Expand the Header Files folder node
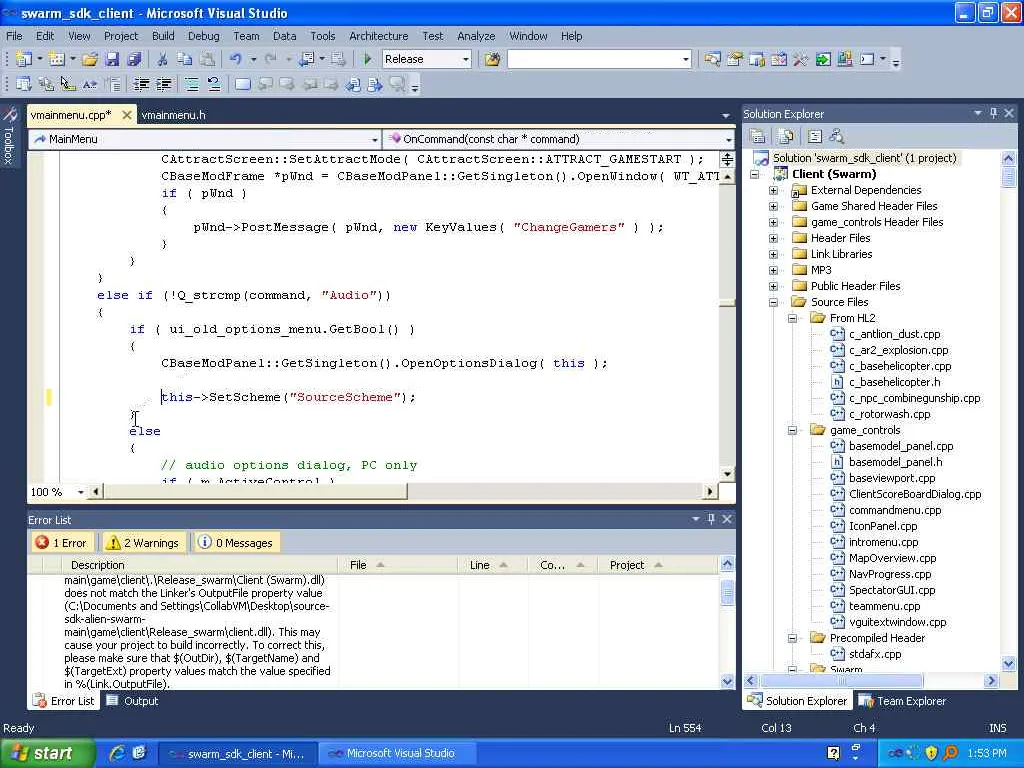 coord(774,238)
